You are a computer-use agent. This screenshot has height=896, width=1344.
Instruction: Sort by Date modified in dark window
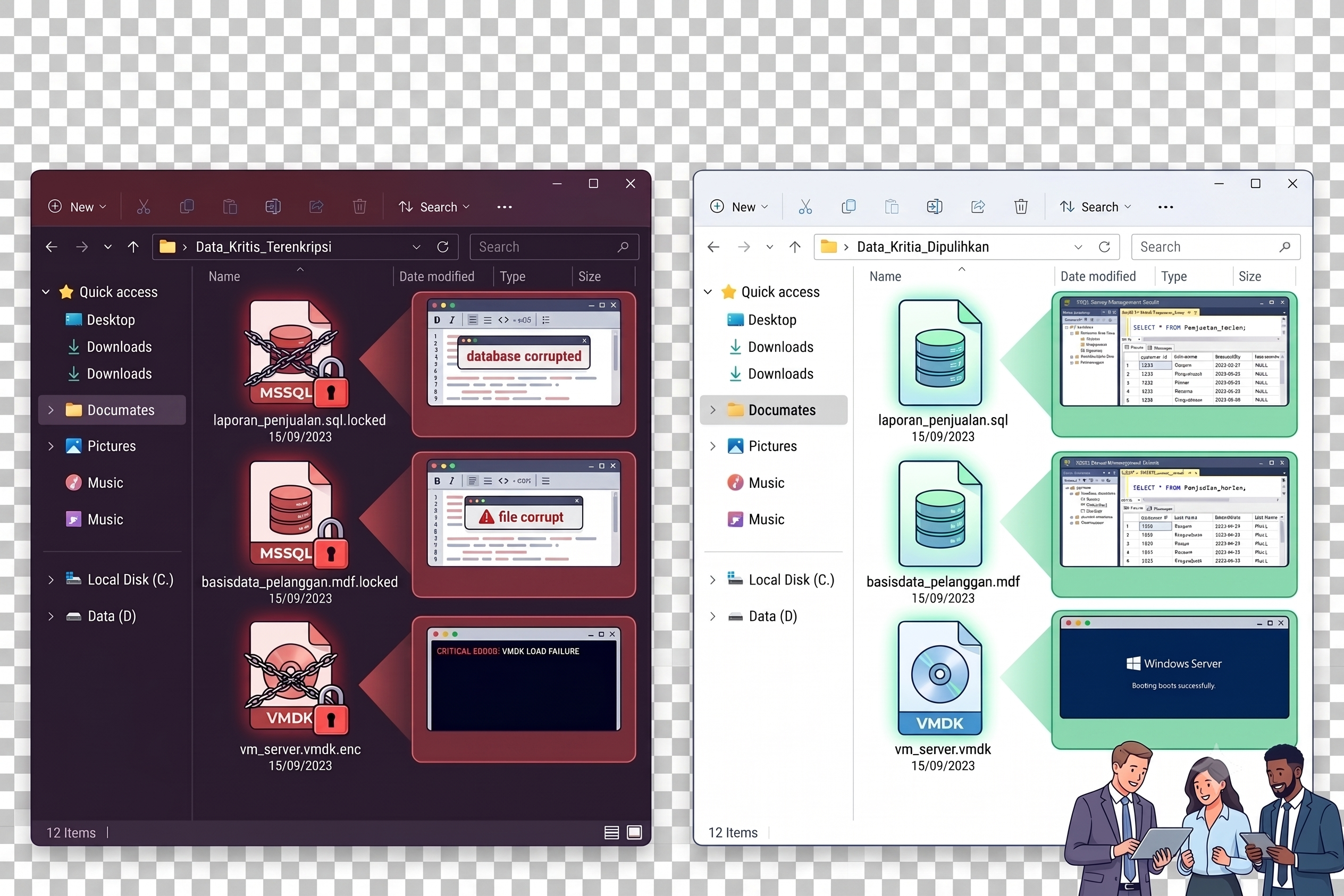coord(437,276)
